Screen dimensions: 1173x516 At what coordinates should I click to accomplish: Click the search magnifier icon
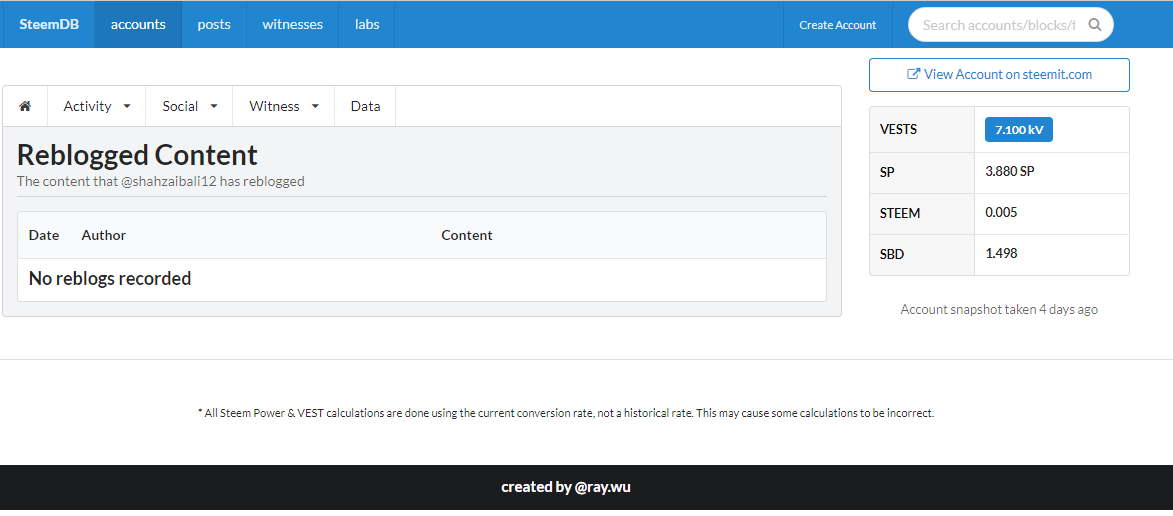1094,25
